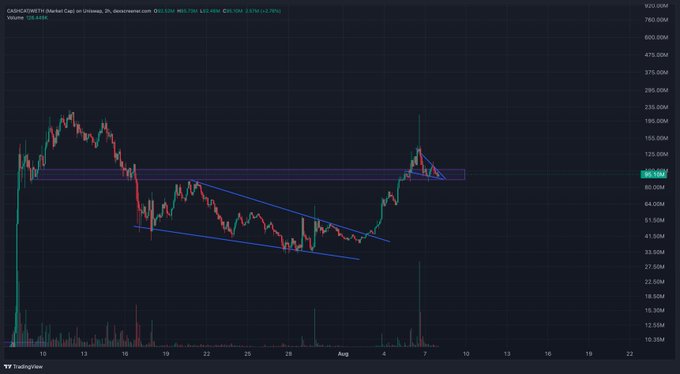
Task: Click the 4 date label on the time axis
Action: 384,354
